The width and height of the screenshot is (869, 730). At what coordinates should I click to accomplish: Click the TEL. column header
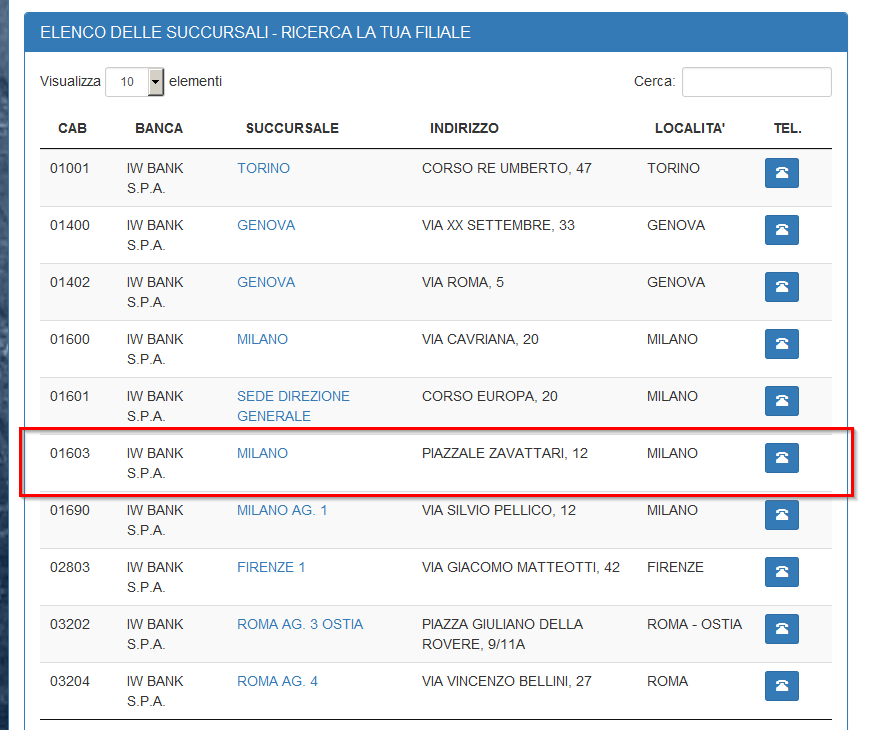point(788,128)
